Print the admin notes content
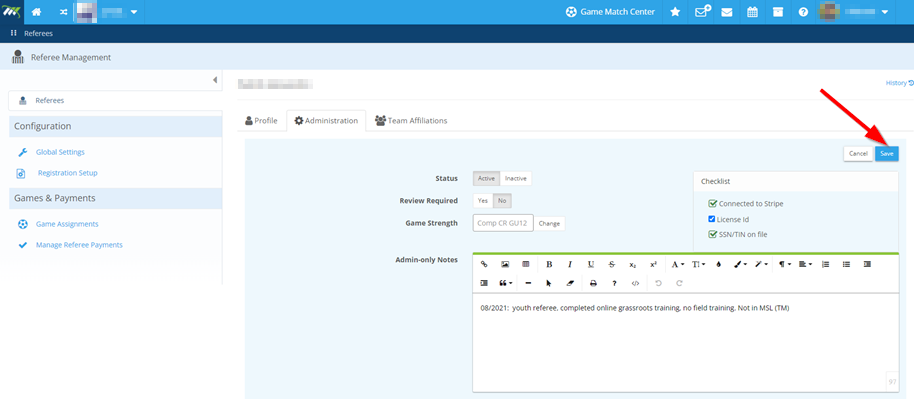 (x=593, y=283)
